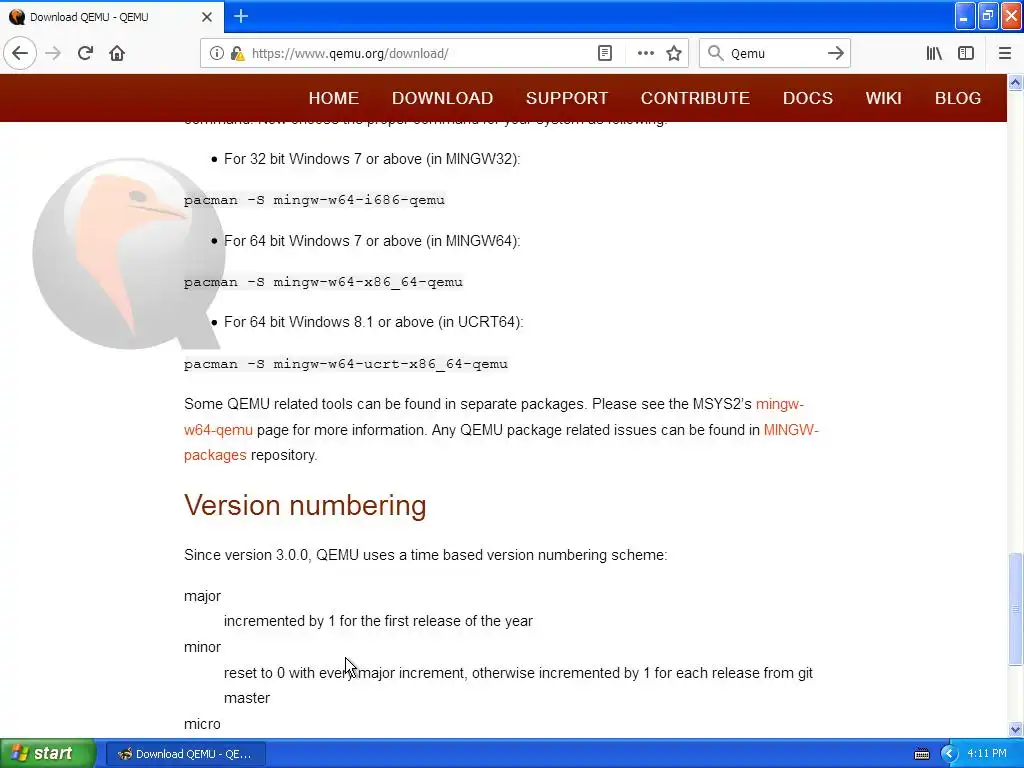
Task: Expand hidden tray icons arrow
Action: [x=949, y=754]
